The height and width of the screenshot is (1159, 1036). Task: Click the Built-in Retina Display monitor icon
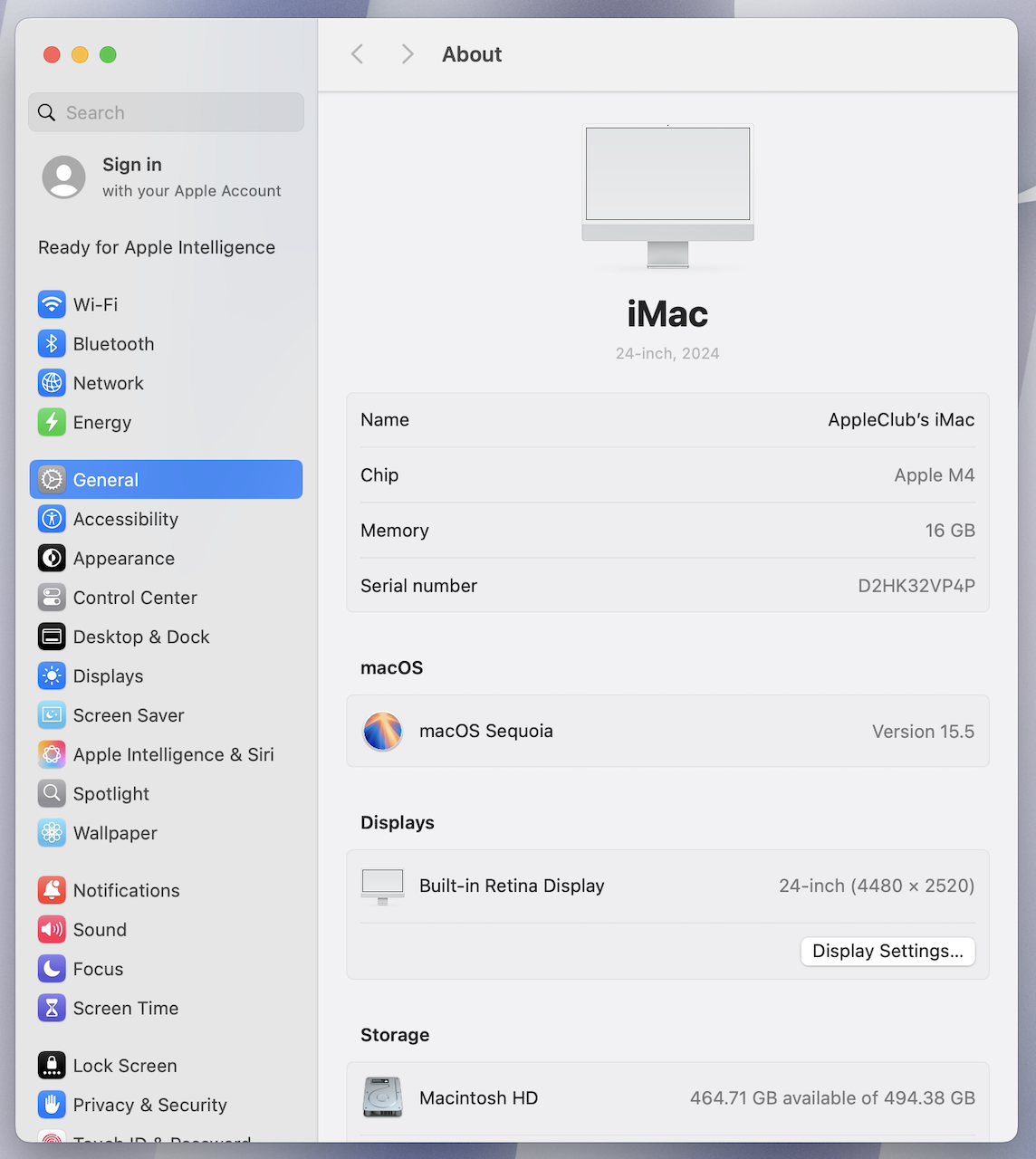coord(383,886)
